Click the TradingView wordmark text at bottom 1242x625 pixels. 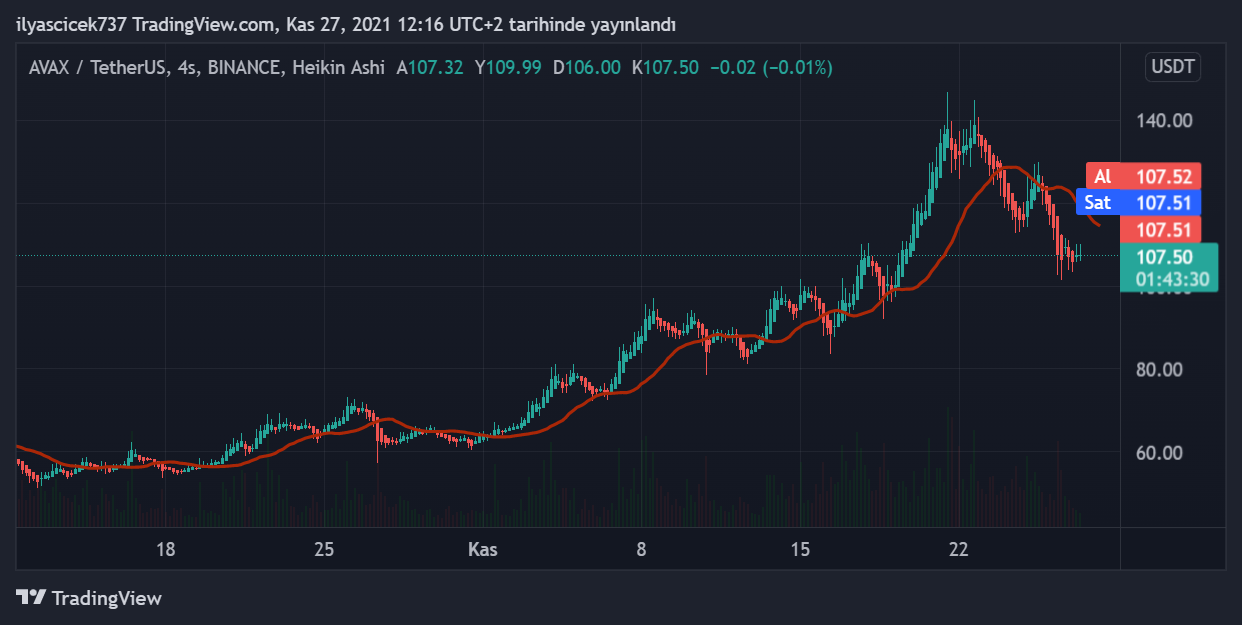(x=106, y=598)
